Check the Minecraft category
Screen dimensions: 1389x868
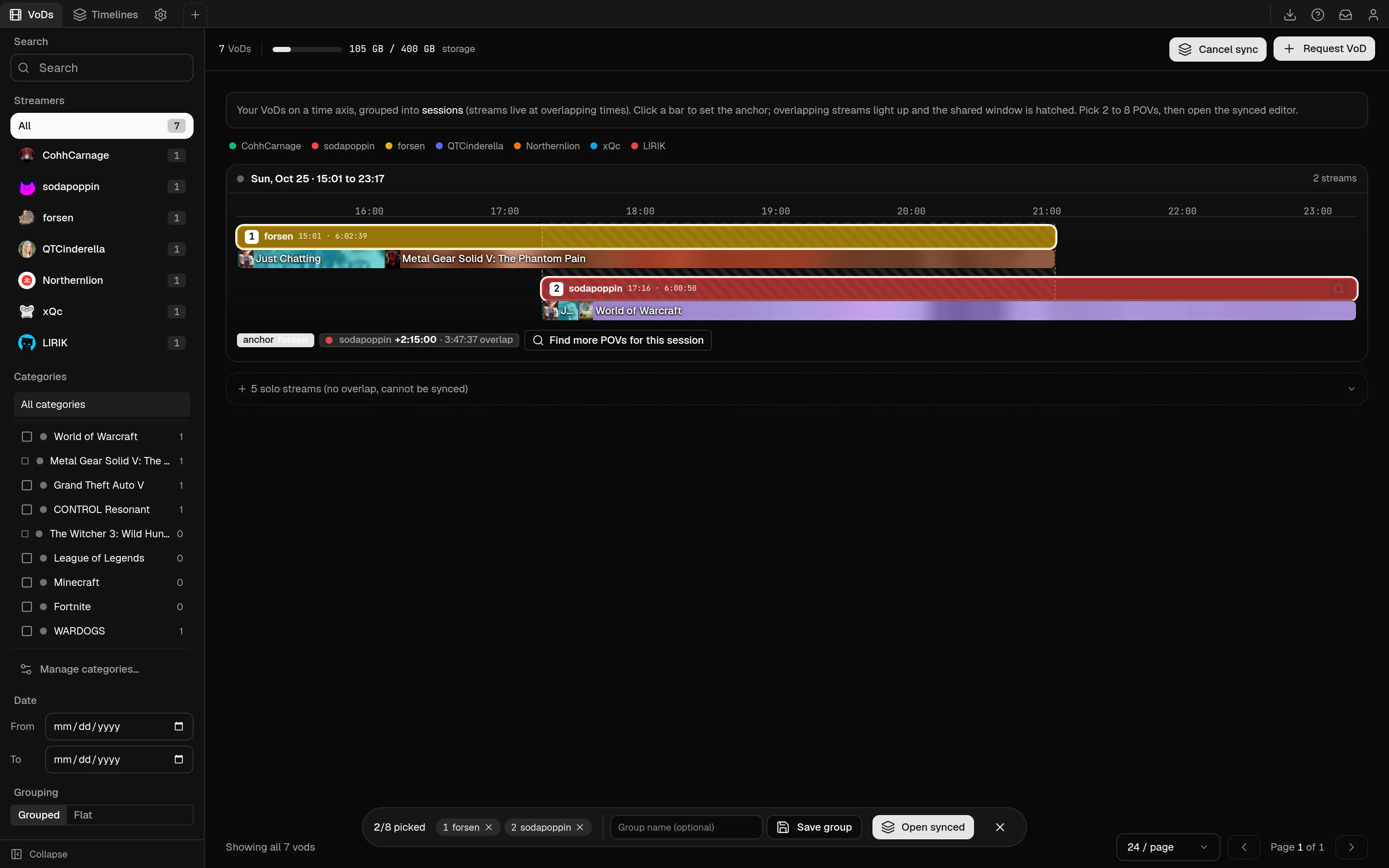tap(26, 582)
